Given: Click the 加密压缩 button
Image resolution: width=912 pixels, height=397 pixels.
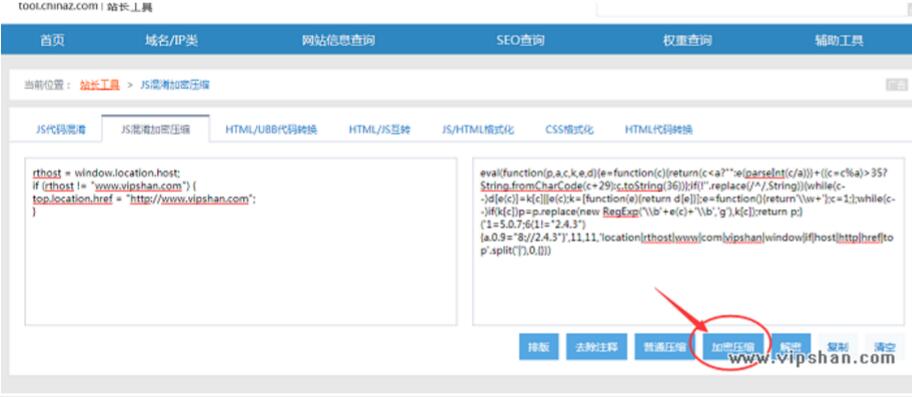Looking at the screenshot, I should click(x=732, y=347).
